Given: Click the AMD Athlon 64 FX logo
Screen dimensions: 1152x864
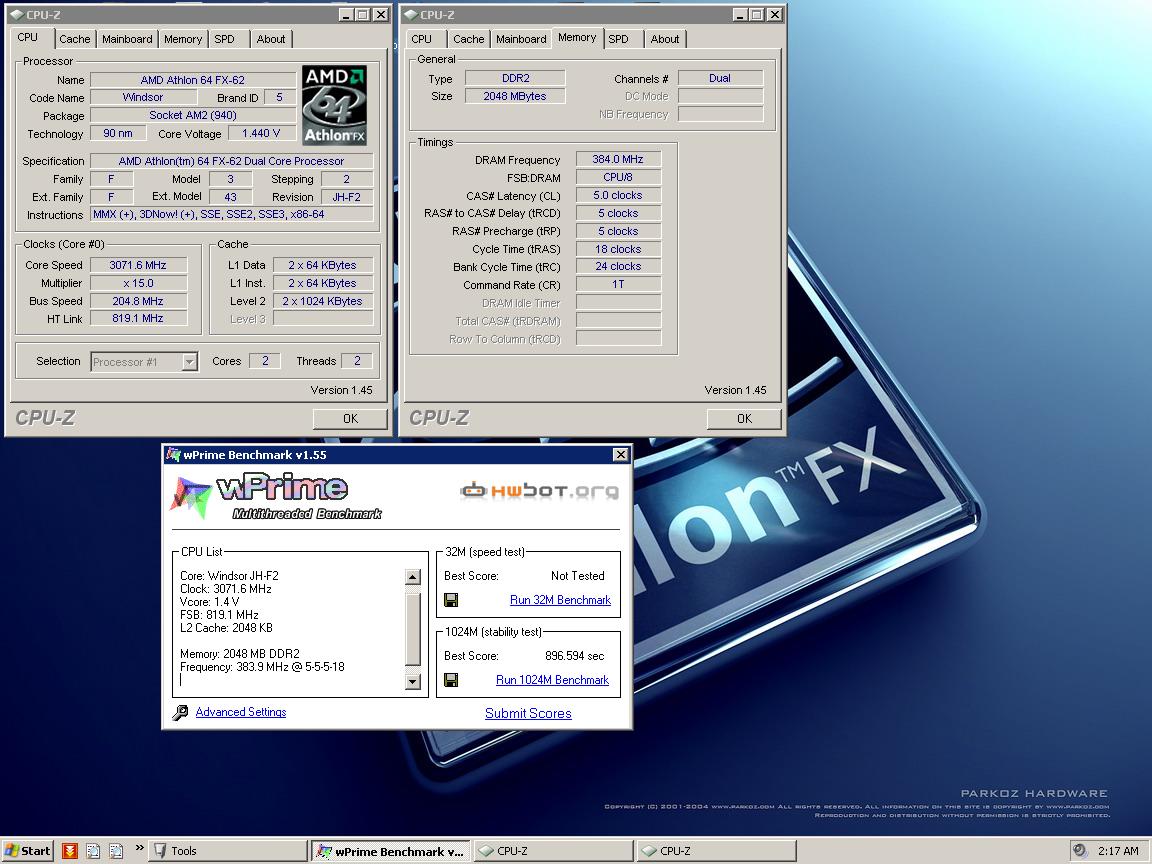Looking at the screenshot, I should click(334, 105).
